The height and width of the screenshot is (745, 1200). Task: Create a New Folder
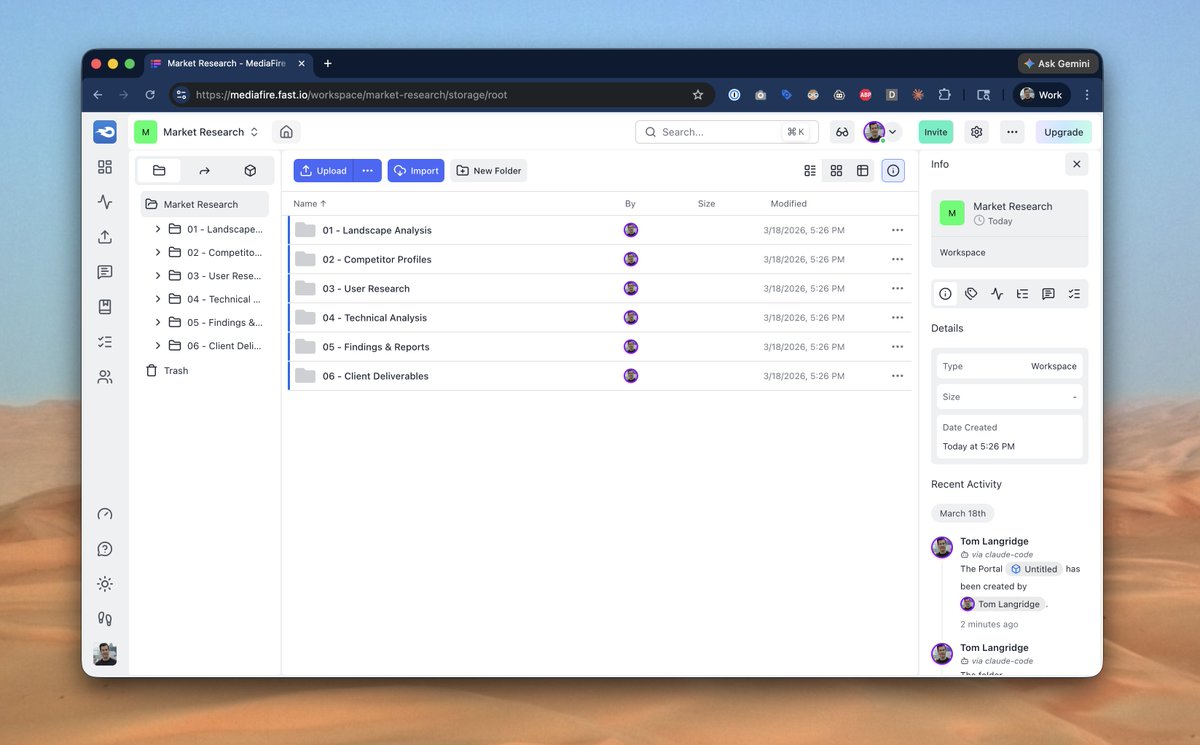(489, 171)
